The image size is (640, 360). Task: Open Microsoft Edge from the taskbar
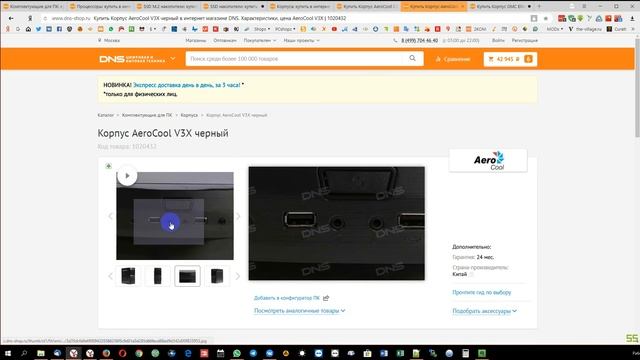[188, 353]
